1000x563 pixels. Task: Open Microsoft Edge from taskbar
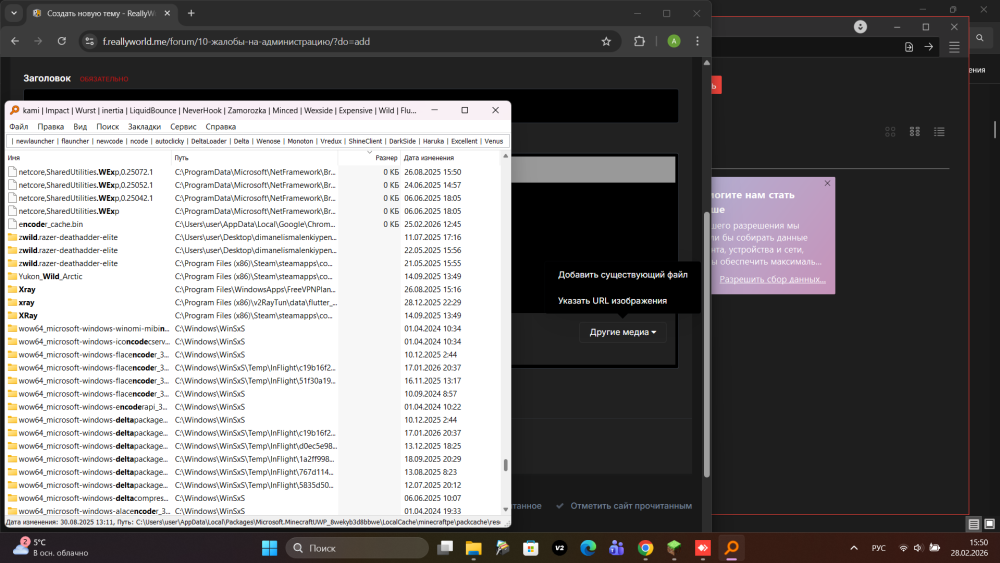tap(588, 548)
